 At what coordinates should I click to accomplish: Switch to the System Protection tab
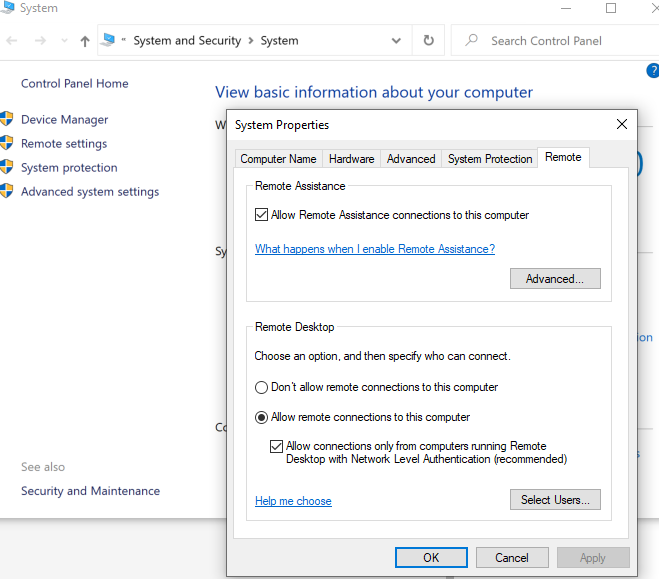[490, 159]
